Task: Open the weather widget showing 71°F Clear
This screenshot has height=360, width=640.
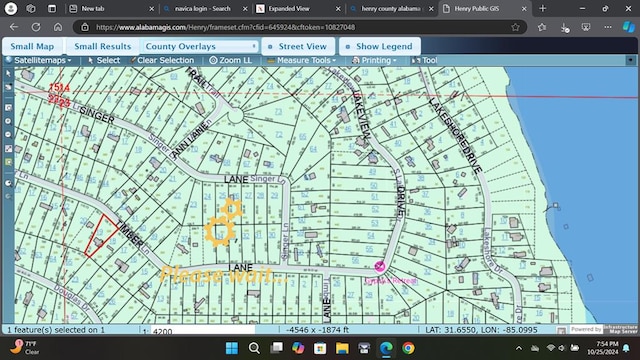Action: [x=25, y=348]
